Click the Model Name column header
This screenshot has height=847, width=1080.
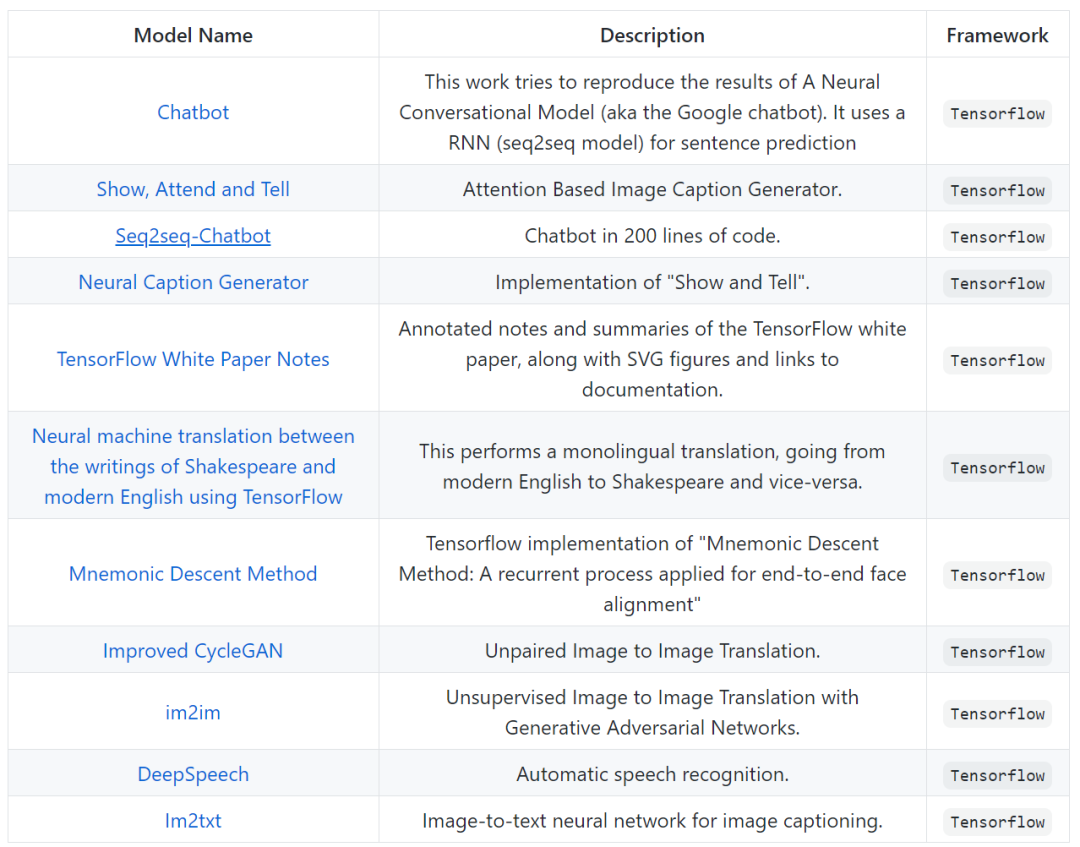193,36
